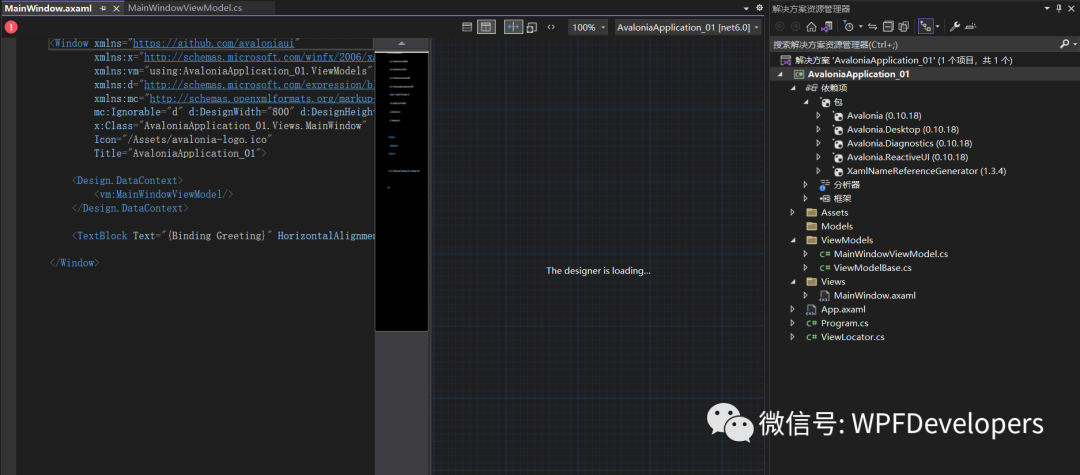Click the Solution Explorer Forward arrow
This screenshot has width=1080, height=475.
tap(796, 26)
